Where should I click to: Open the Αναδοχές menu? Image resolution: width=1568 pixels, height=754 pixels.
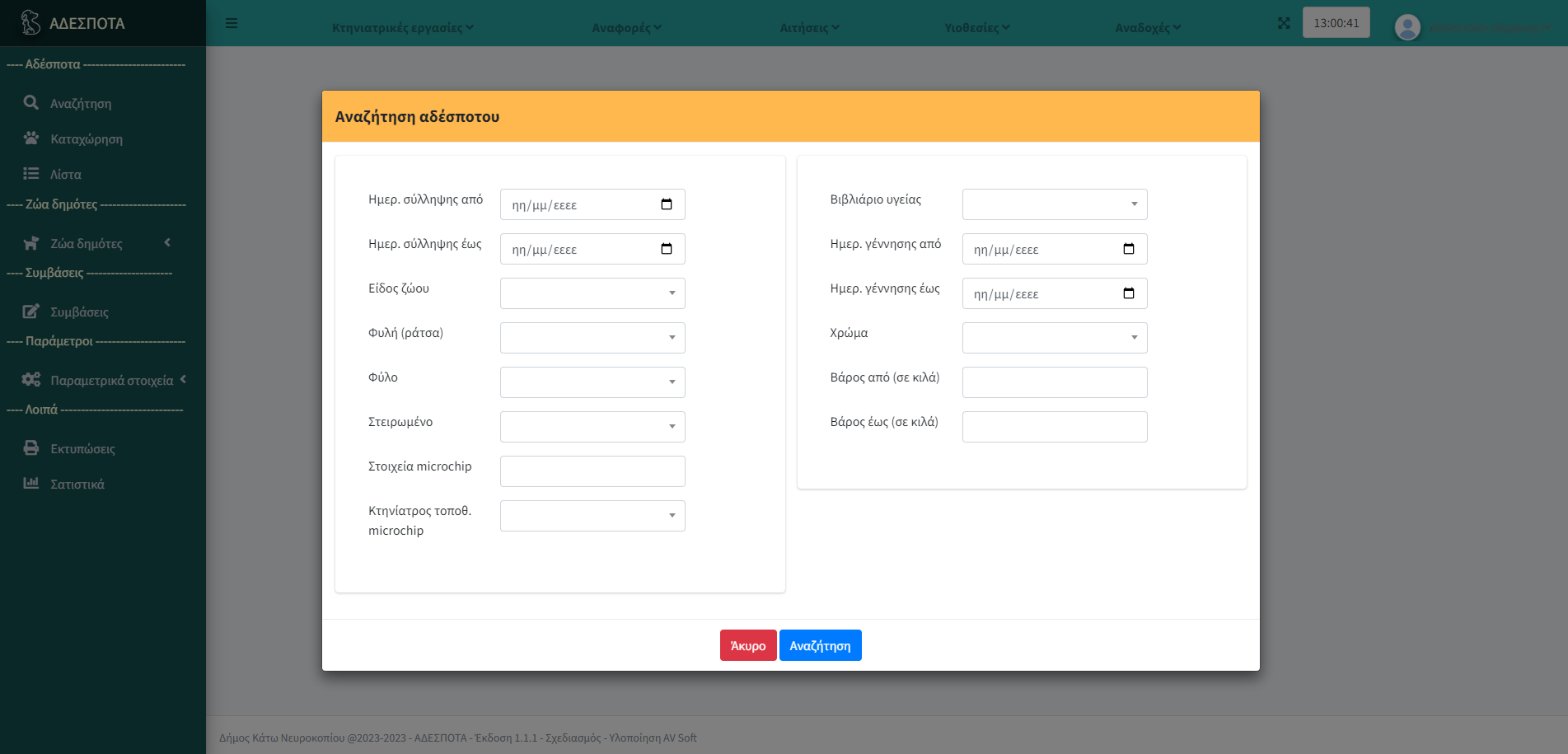pos(1149,27)
